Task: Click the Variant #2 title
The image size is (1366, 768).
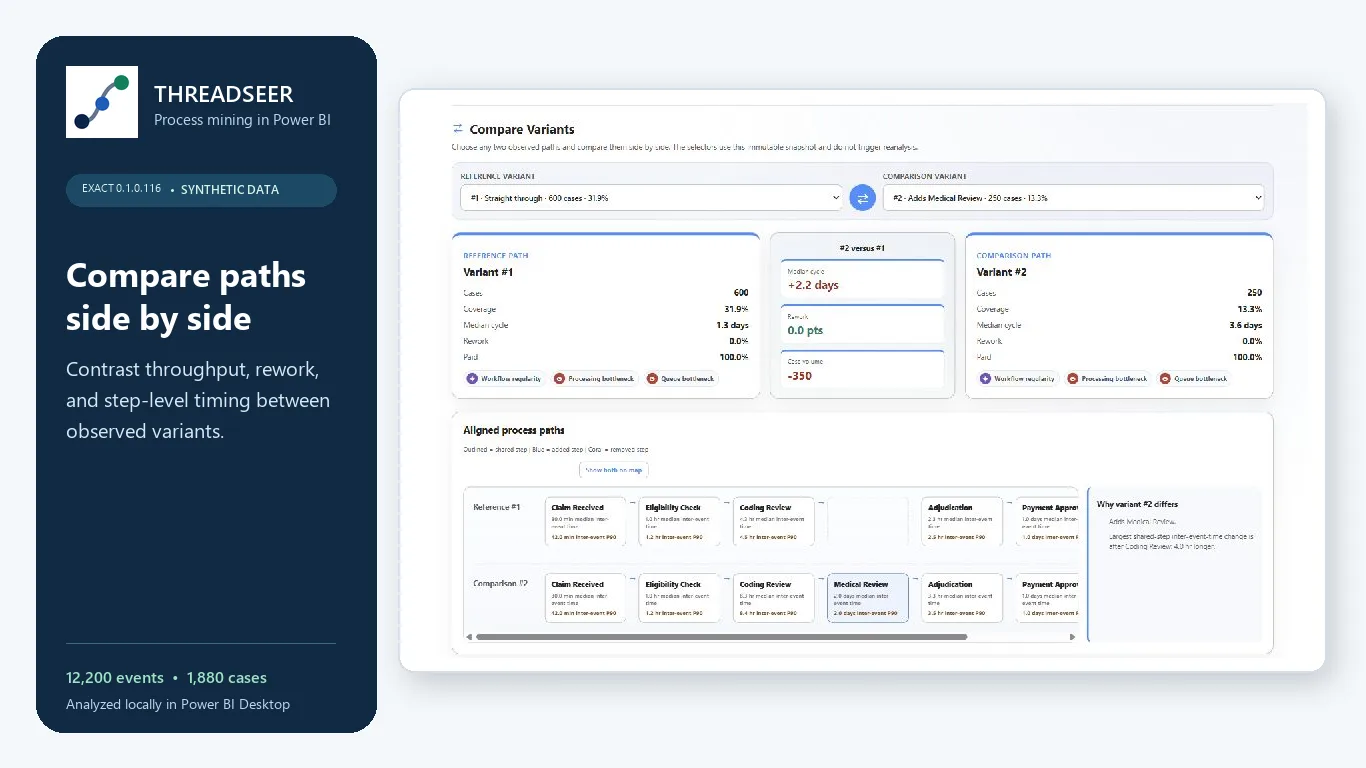Action: tap(1001, 272)
